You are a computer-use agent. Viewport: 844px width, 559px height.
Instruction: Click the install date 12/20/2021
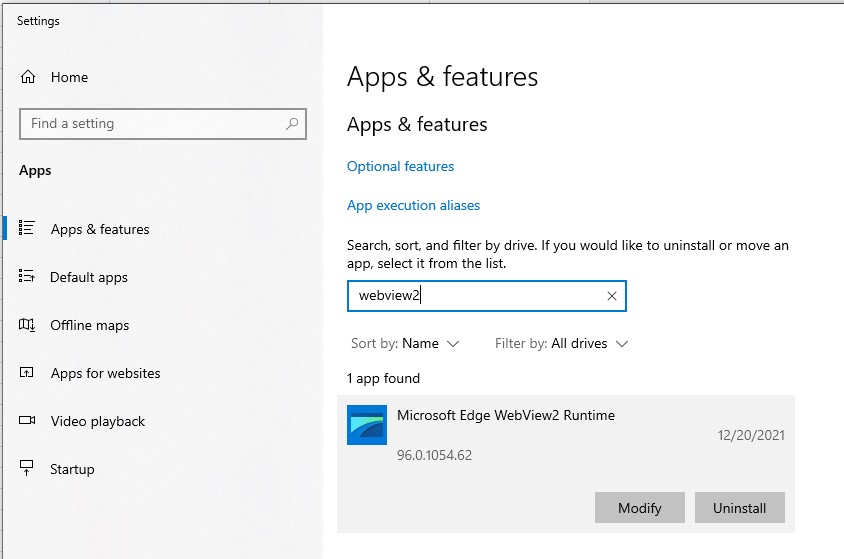point(751,435)
